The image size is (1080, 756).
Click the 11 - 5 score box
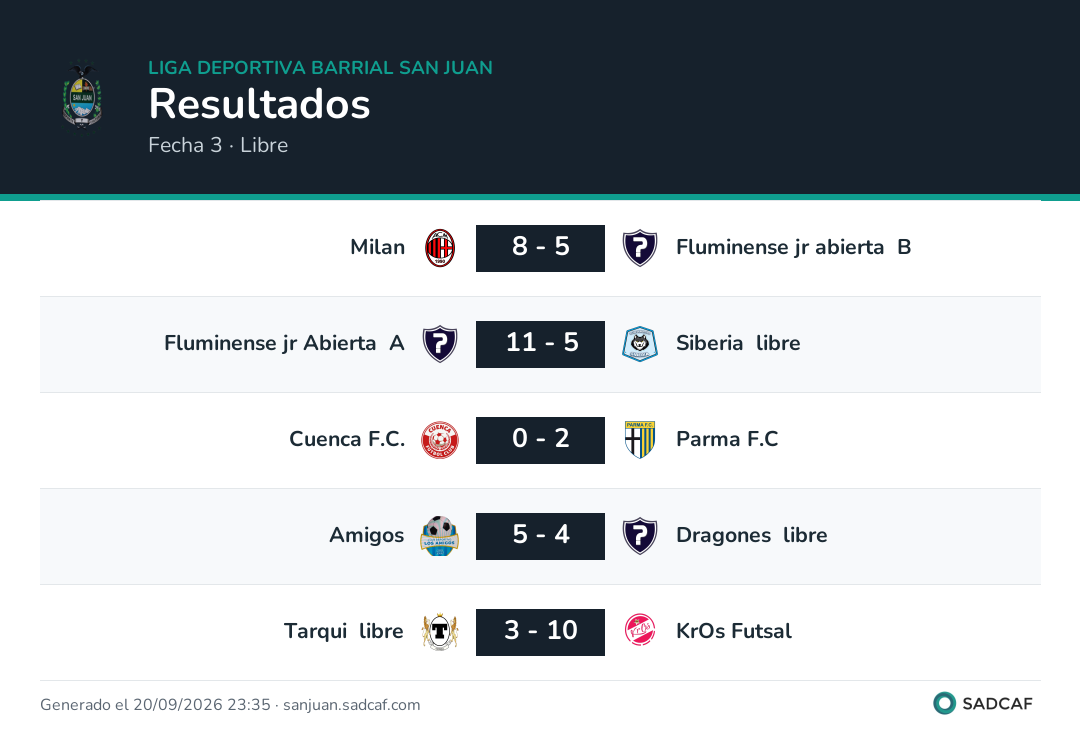(540, 344)
